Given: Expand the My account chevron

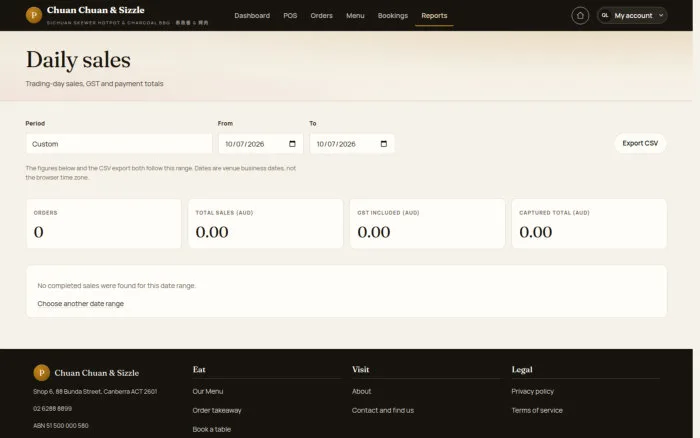Looking at the screenshot, I should pos(661,15).
